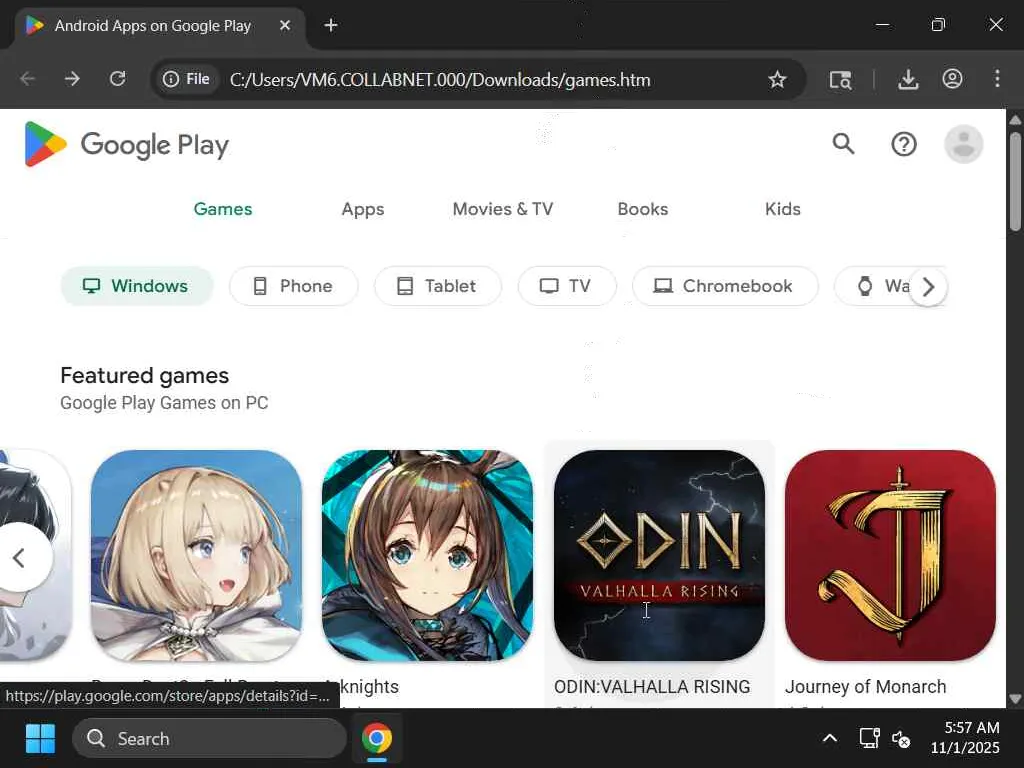Bookmark this page with the star icon
The width and height of the screenshot is (1024, 768).
(776, 80)
